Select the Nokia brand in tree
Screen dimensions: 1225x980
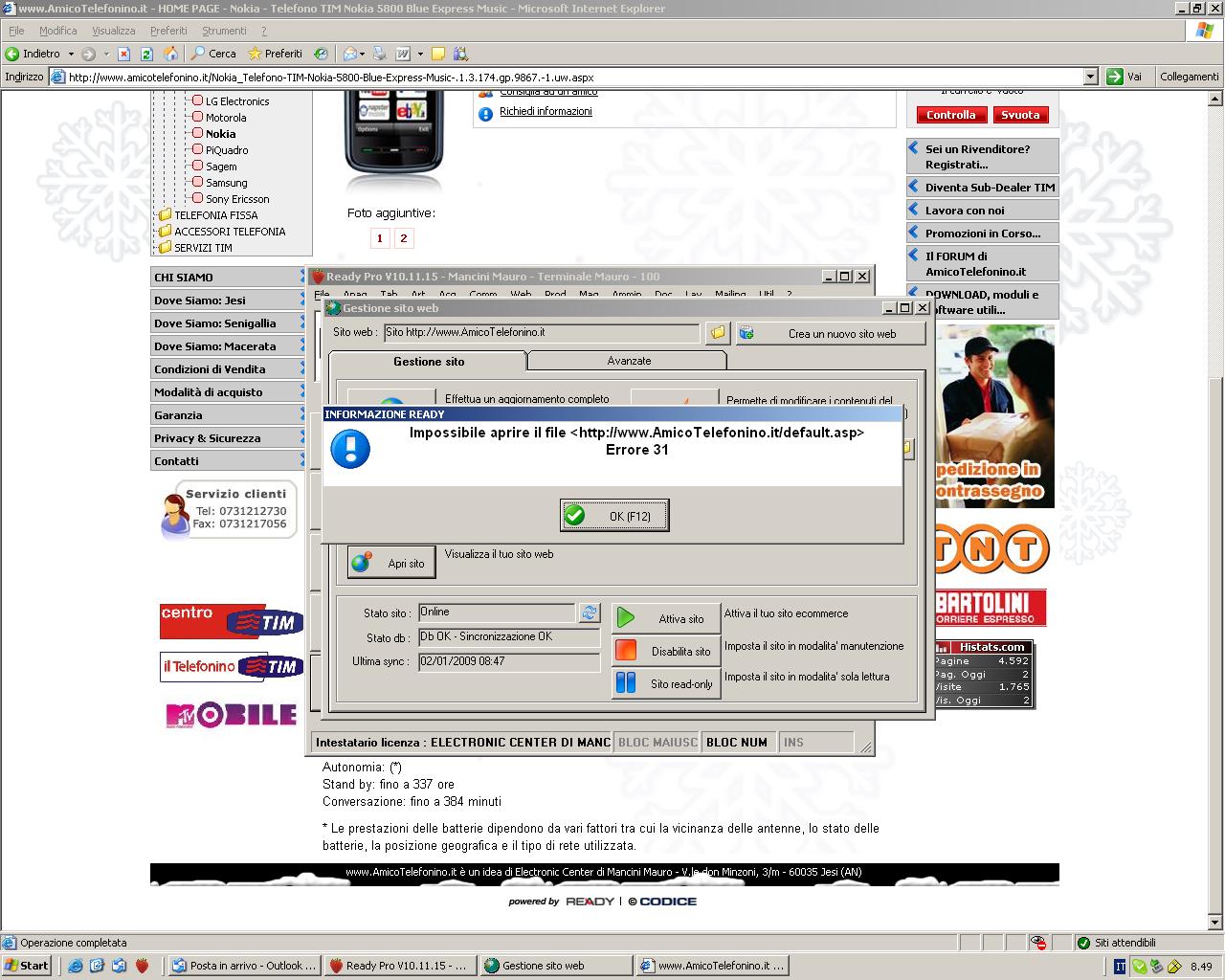coord(220,134)
